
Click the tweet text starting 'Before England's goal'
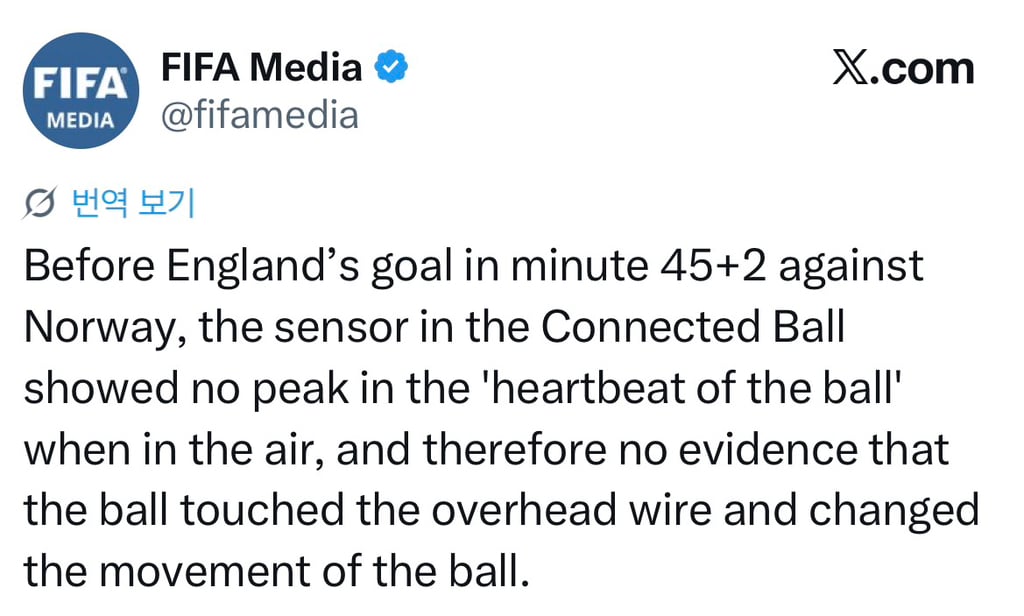(x=502, y=418)
